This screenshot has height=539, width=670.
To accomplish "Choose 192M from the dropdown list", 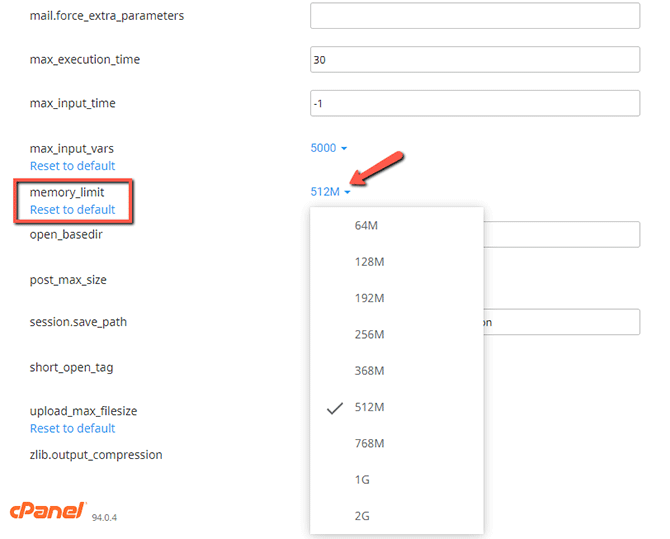I will click(x=369, y=298).
